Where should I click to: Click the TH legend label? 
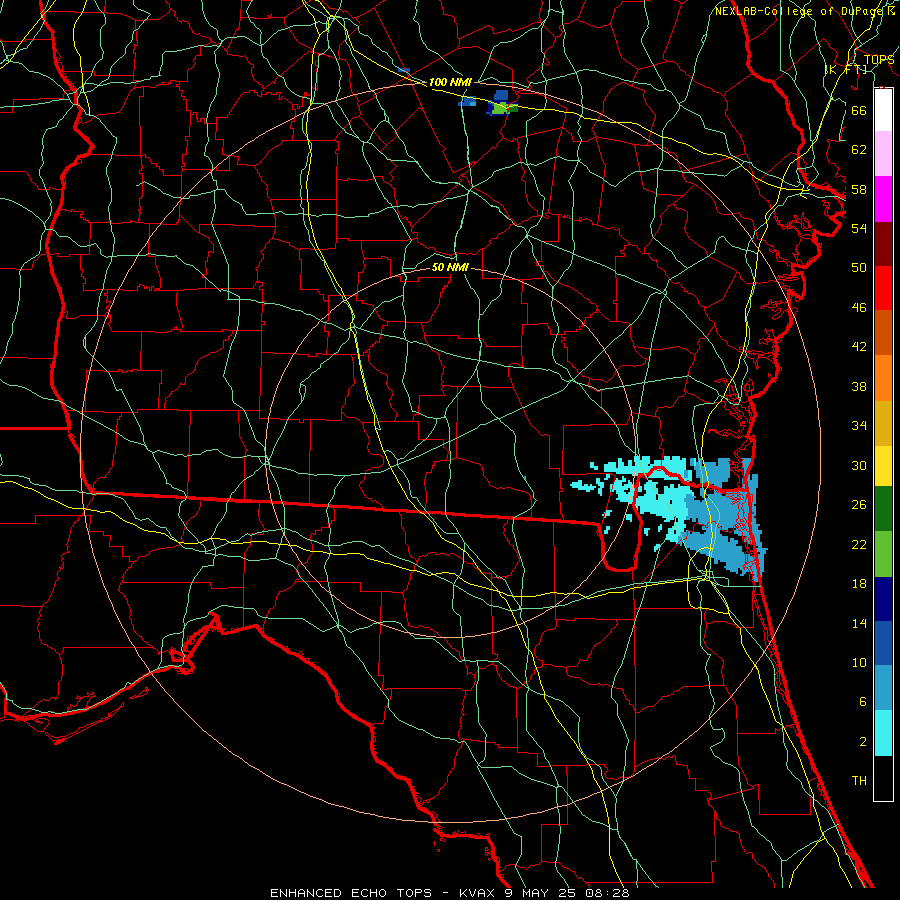[x=859, y=780]
